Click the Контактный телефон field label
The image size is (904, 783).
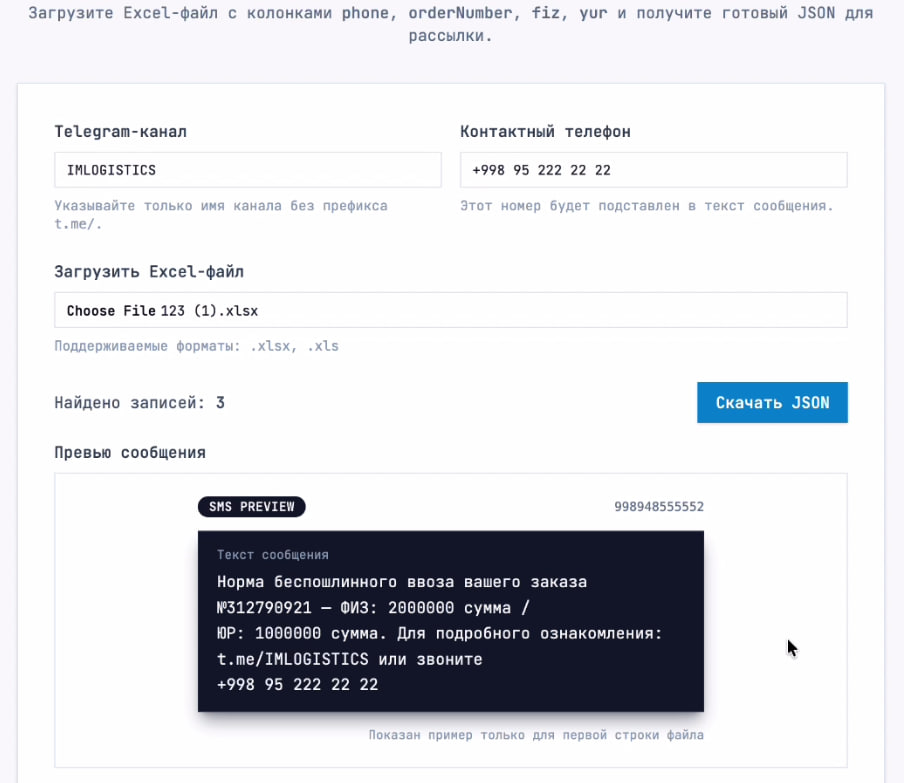[x=545, y=132]
